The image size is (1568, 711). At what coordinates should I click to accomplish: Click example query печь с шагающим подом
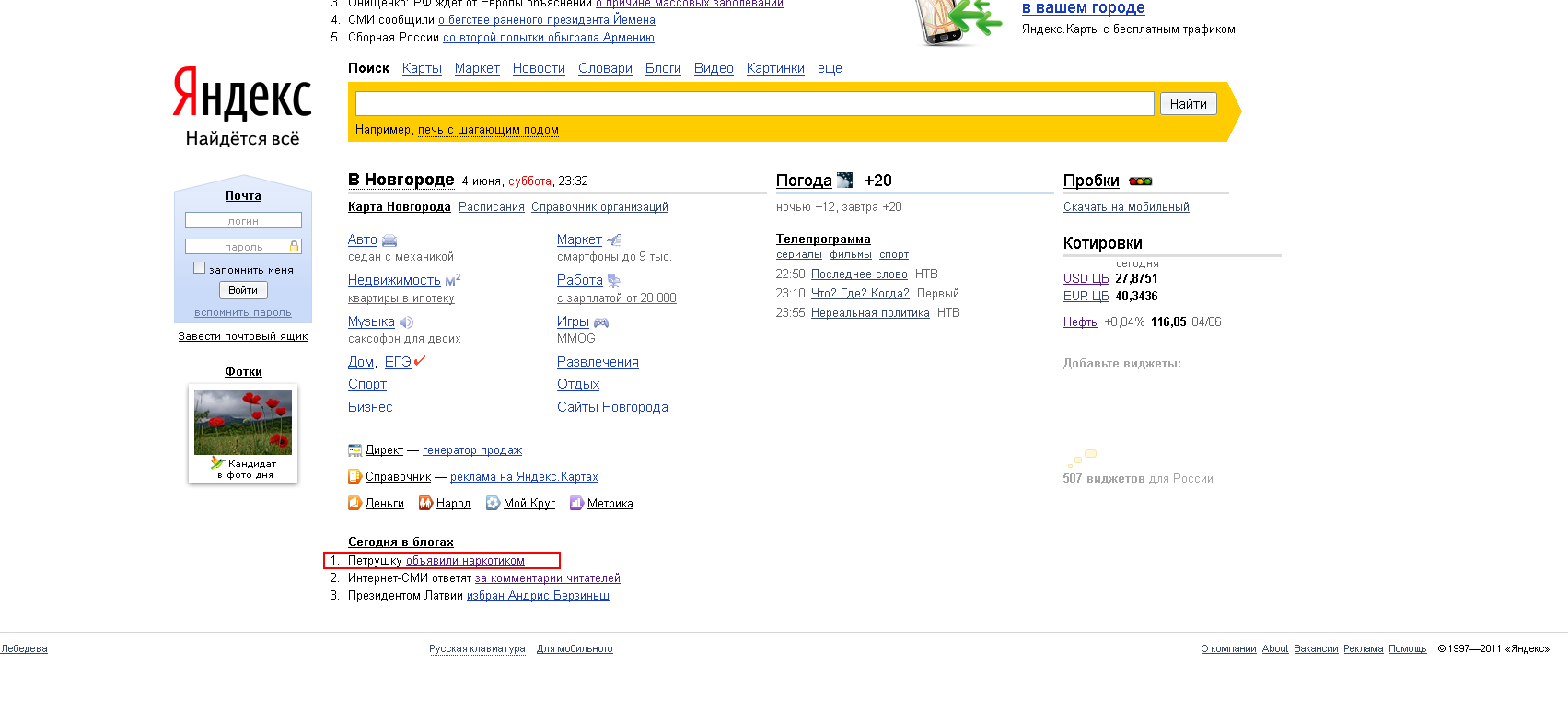coord(488,130)
